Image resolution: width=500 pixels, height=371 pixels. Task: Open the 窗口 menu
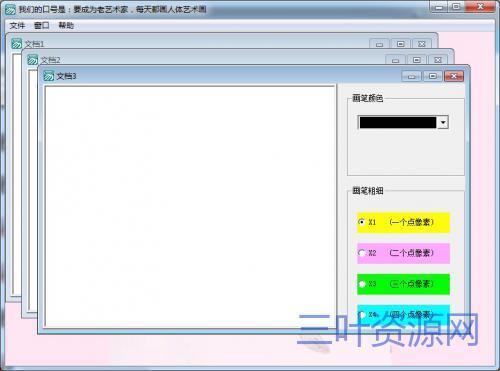(42, 26)
